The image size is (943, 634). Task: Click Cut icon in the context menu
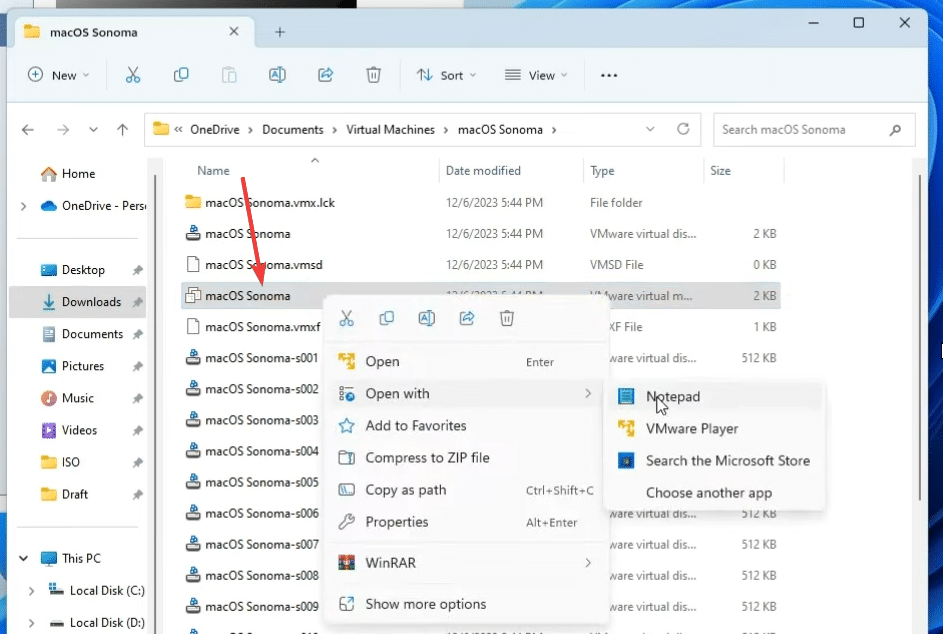click(346, 318)
